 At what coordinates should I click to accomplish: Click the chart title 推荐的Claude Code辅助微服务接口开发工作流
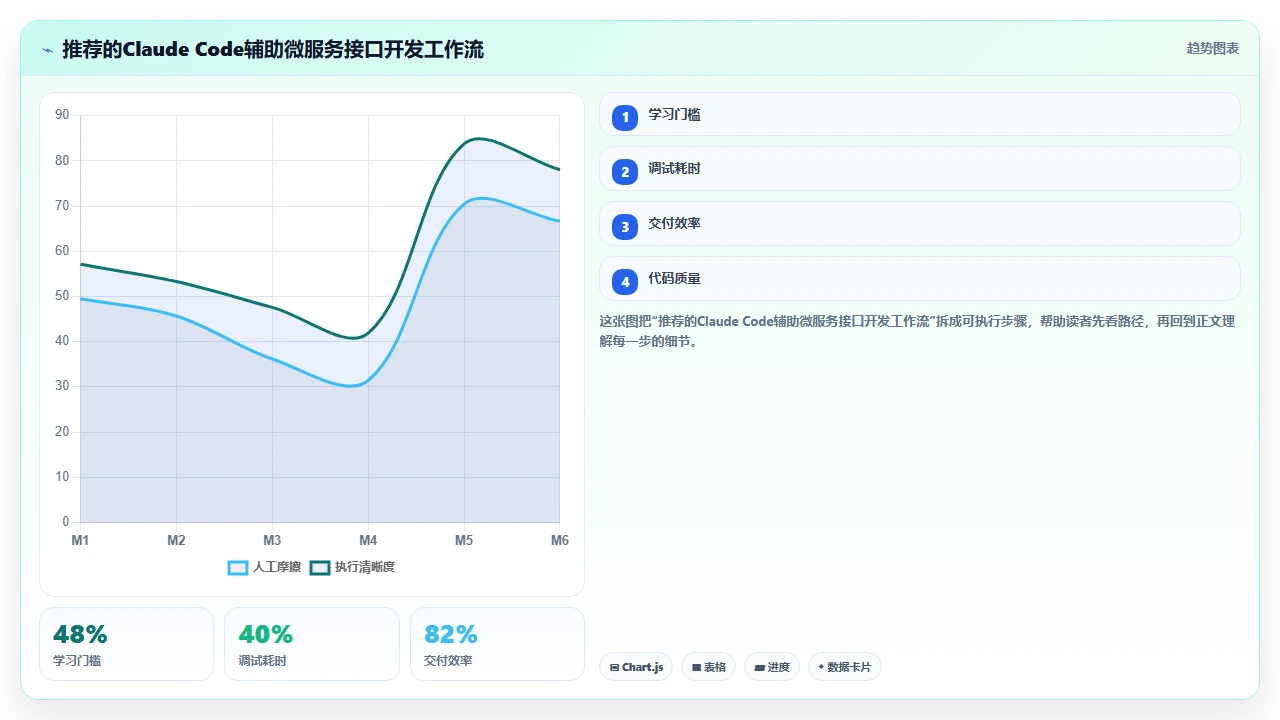coord(273,49)
